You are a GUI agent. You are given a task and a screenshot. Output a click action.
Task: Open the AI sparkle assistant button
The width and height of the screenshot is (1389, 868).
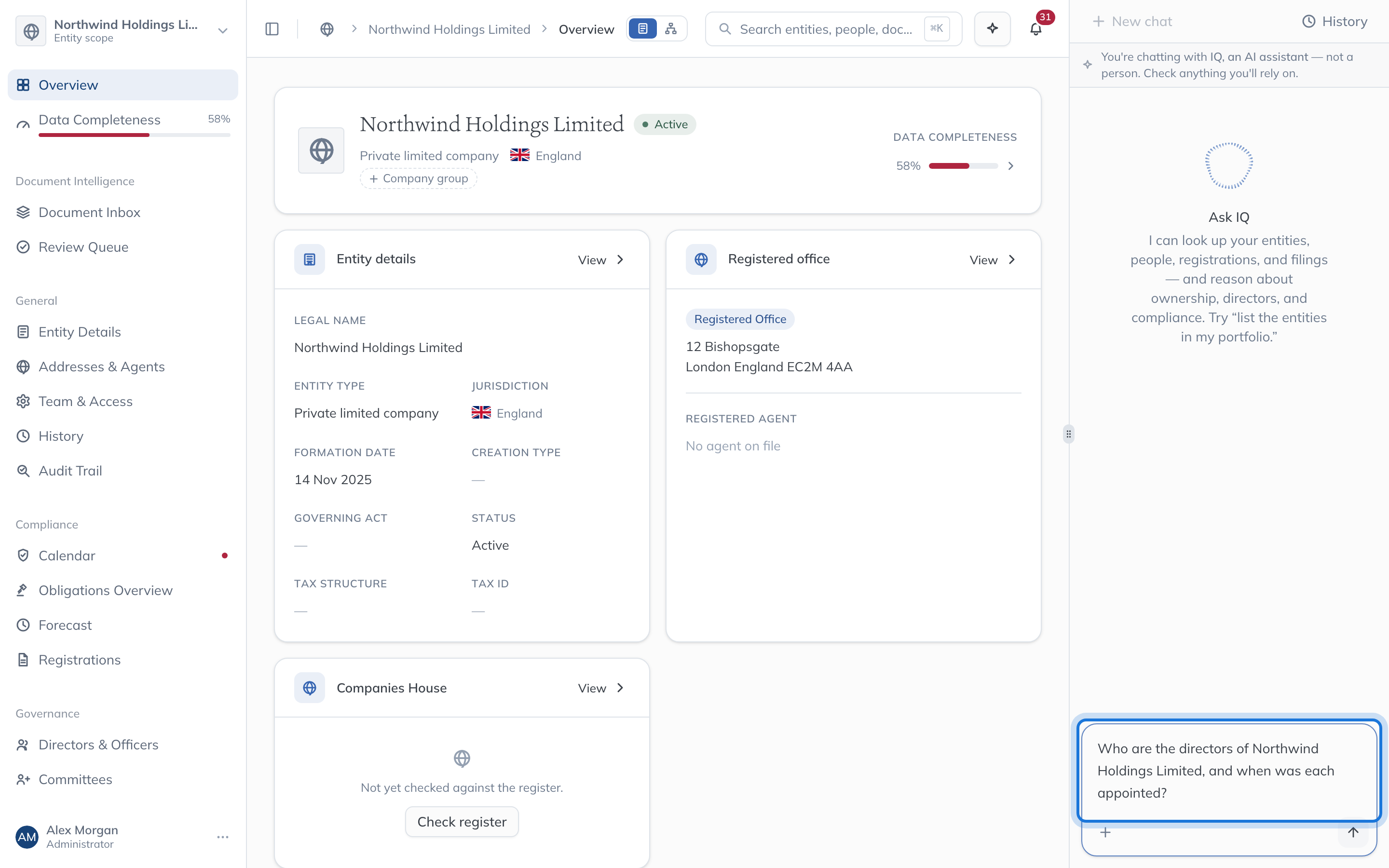point(993,29)
